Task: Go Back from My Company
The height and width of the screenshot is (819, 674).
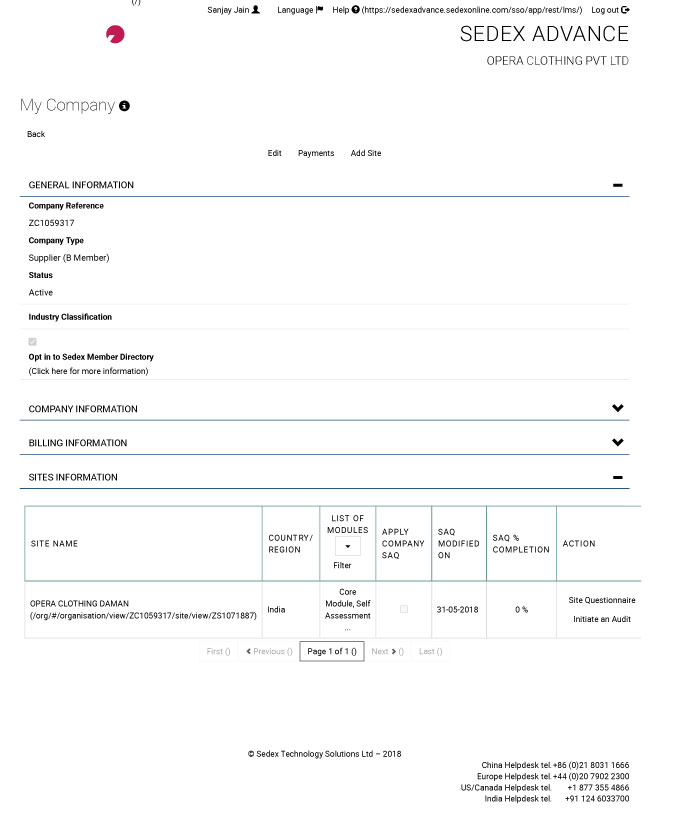Action: (x=36, y=134)
